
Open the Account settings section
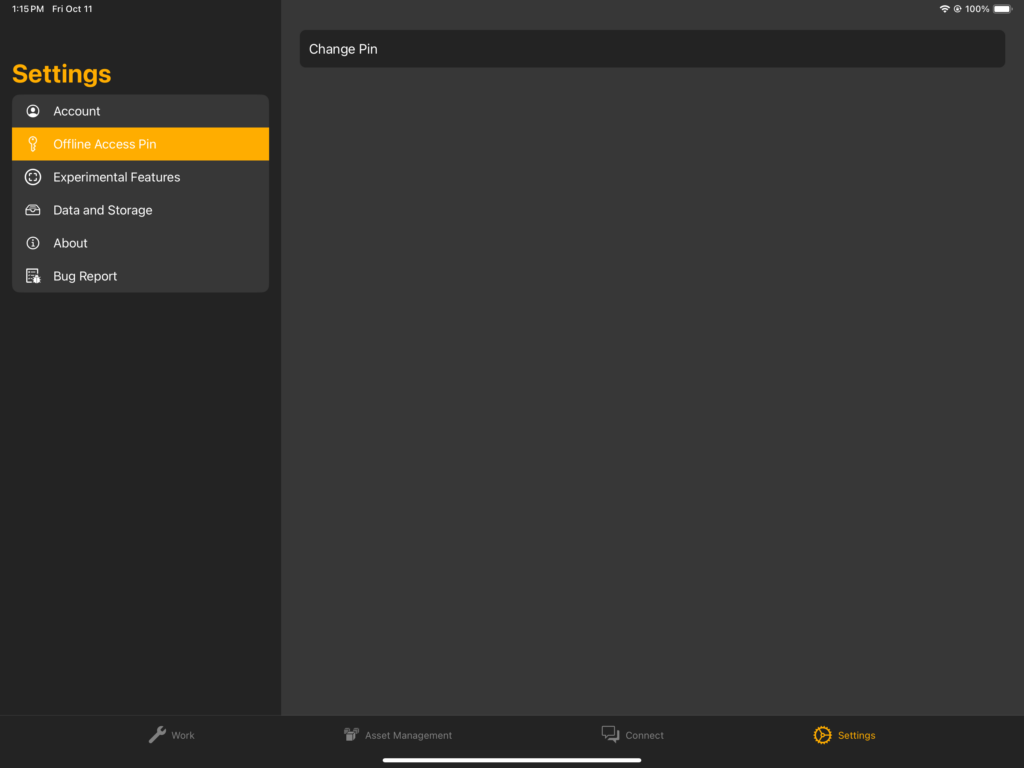(140, 111)
